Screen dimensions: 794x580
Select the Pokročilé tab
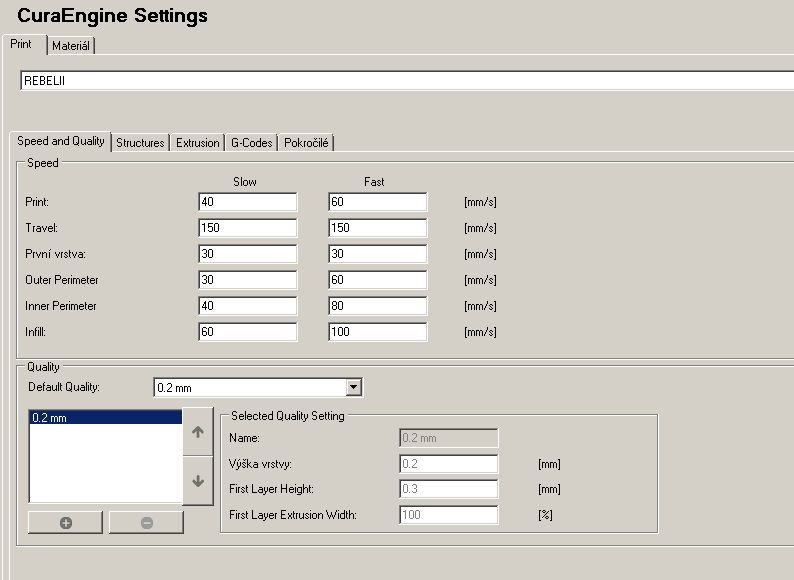[x=307, y=143]
